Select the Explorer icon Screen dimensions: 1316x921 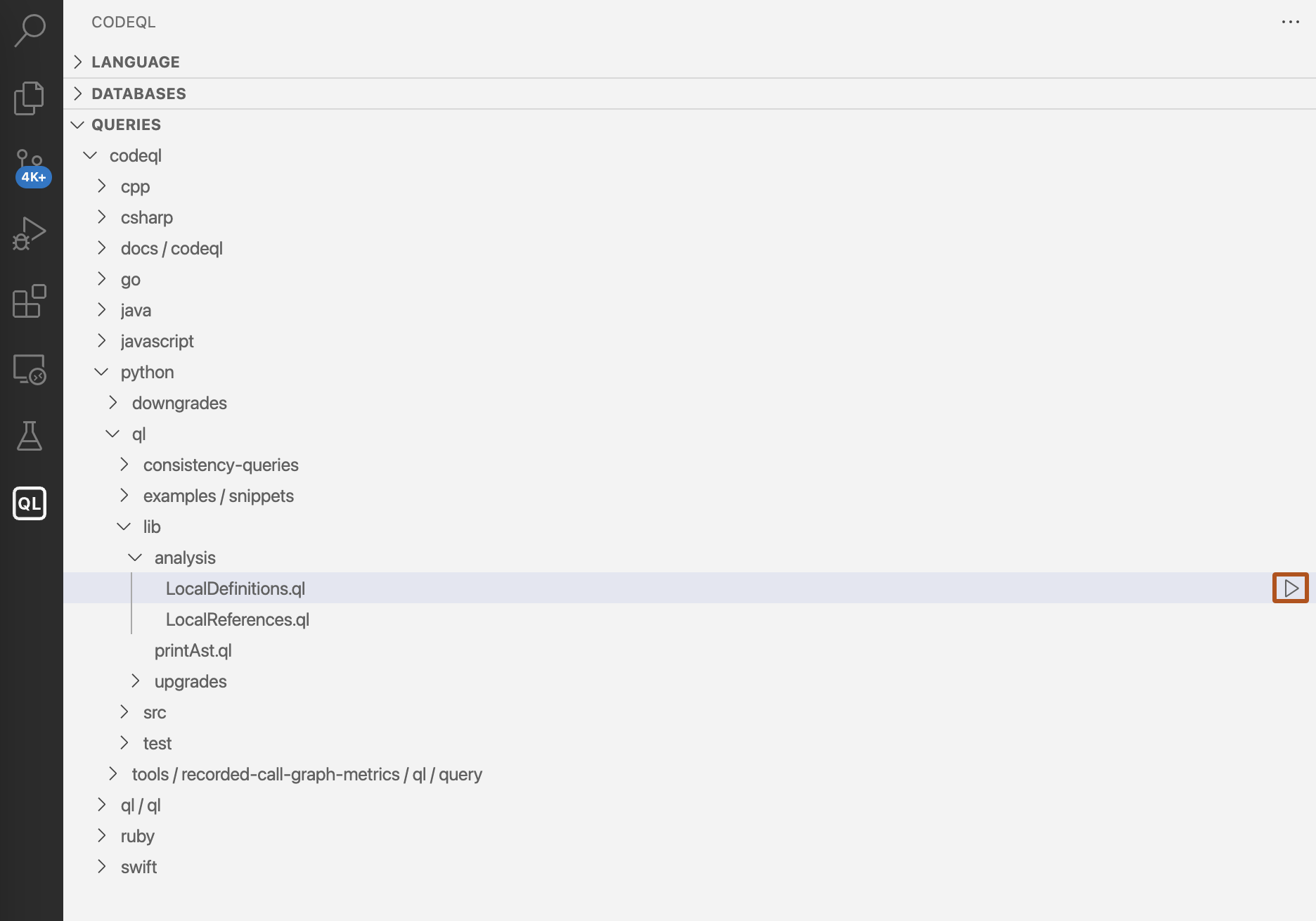(29, 97)
